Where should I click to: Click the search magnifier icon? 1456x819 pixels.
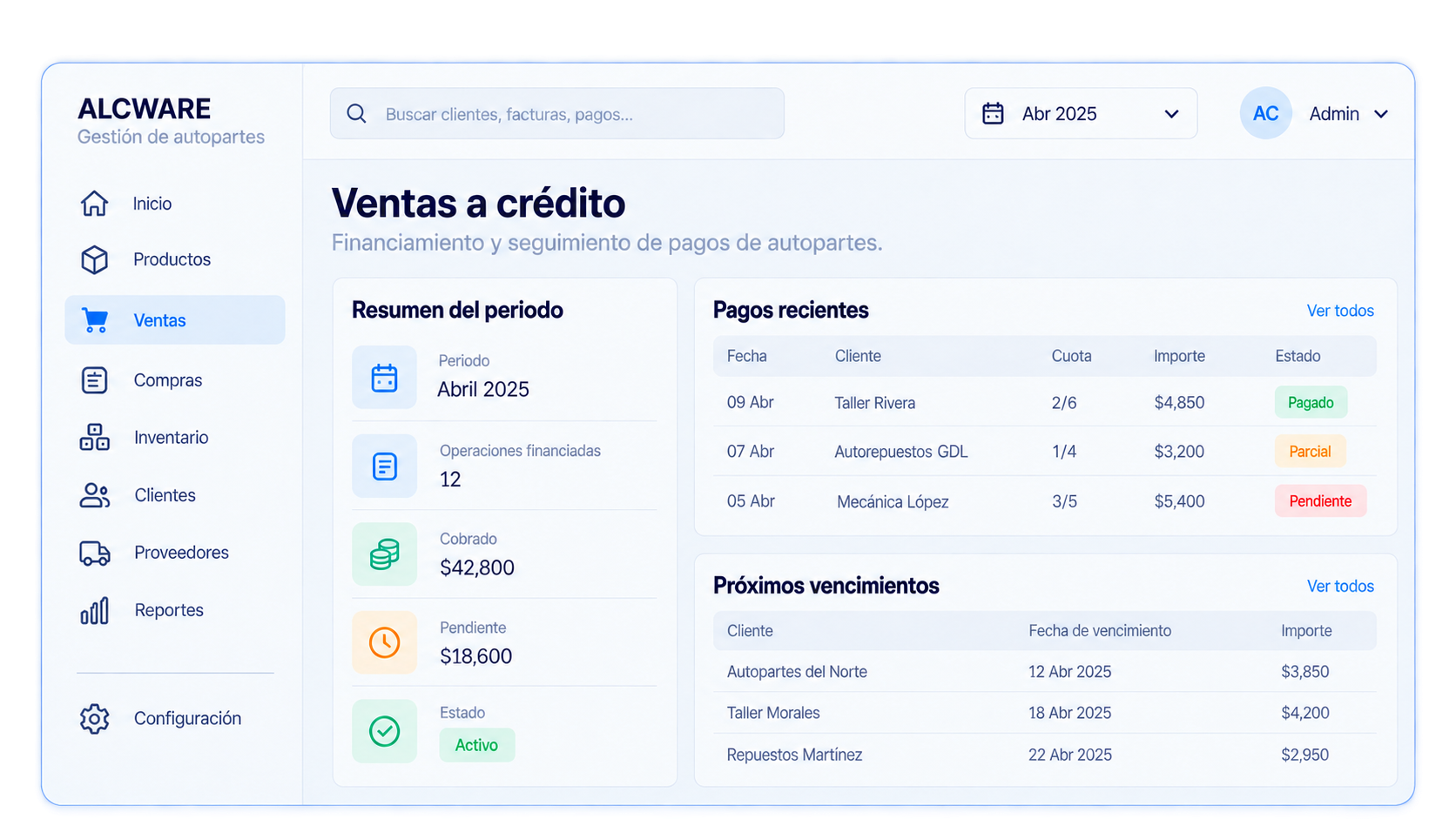pyautogui.click(x=356, y=113)
